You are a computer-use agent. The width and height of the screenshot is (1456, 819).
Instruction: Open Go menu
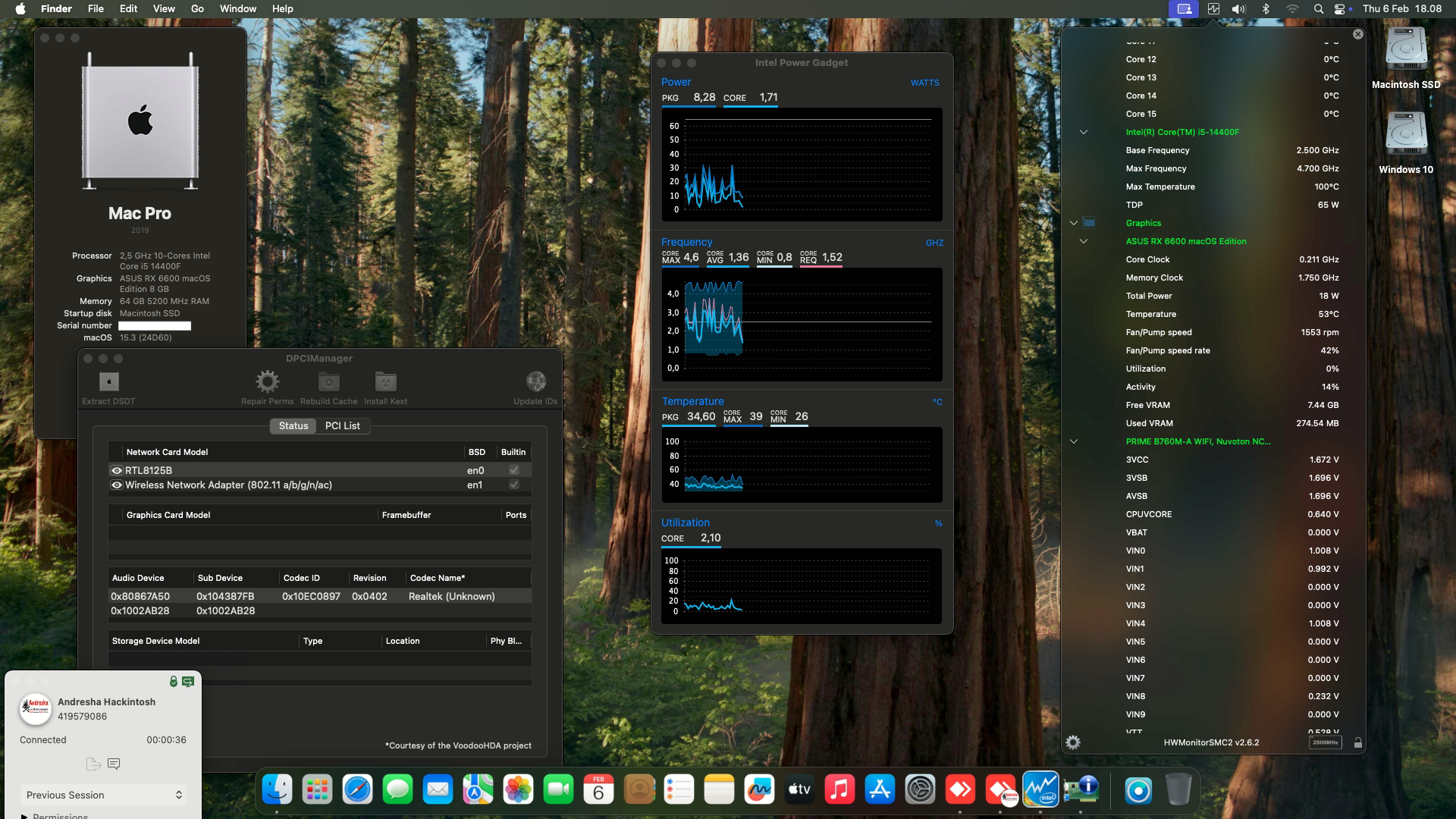pyautogui.click(x=197, y=9)
